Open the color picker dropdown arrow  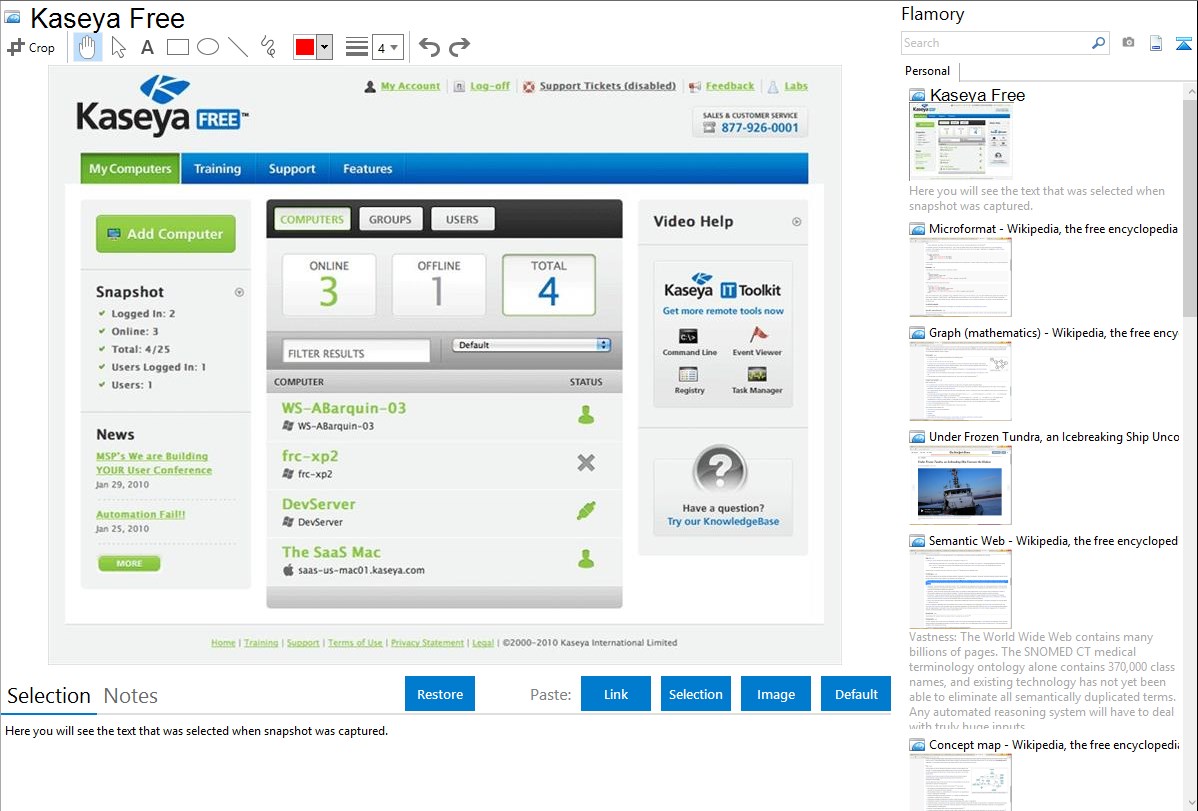pos(325,47)
